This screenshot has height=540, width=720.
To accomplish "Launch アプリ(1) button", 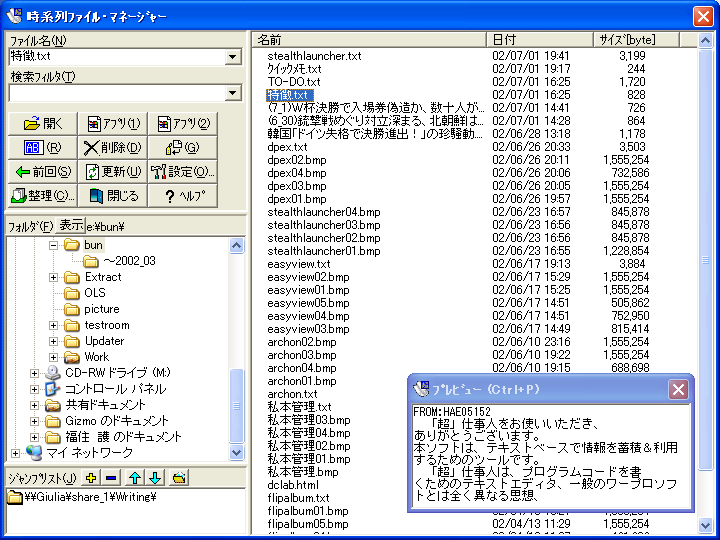I will click(x=113, y=123).
